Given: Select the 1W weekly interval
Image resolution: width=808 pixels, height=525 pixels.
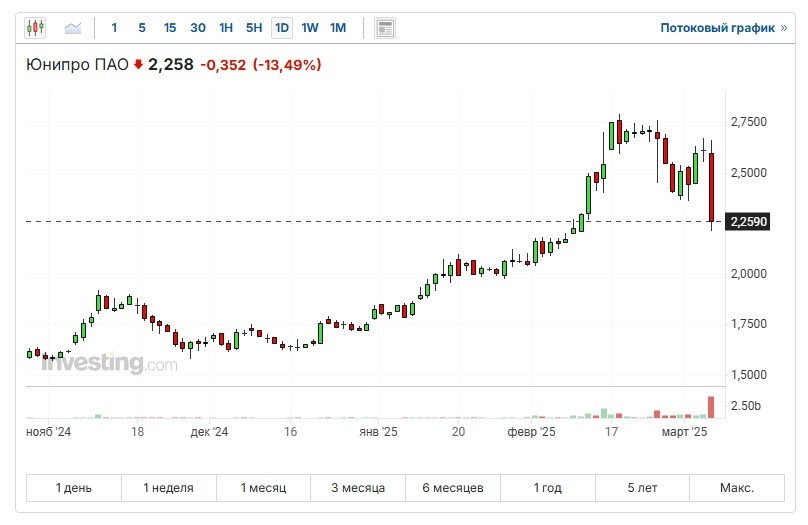Looking at the screenshot, I should click(x=310, y=28).
